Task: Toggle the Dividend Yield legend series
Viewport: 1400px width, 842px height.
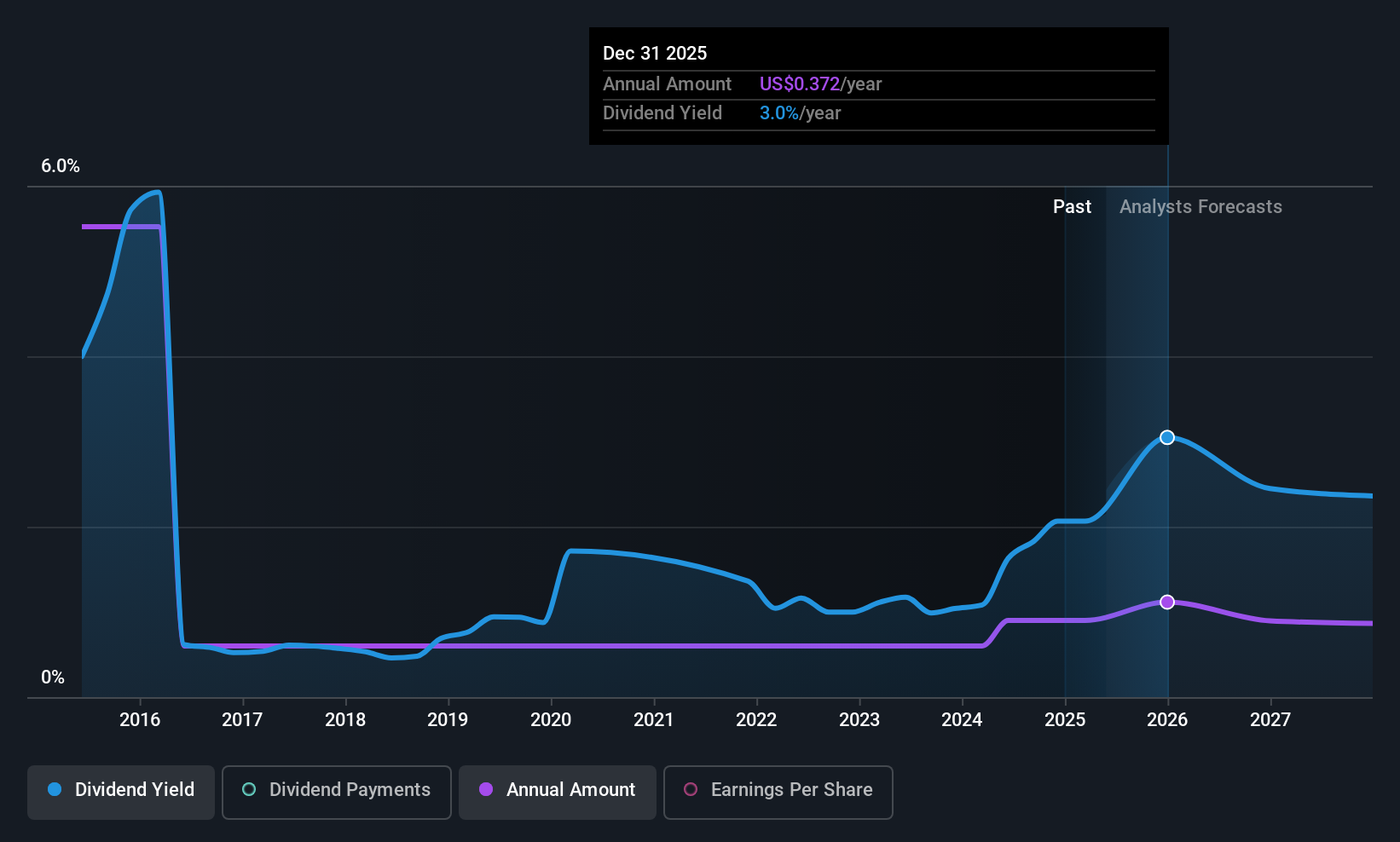Action: point(121,792)
